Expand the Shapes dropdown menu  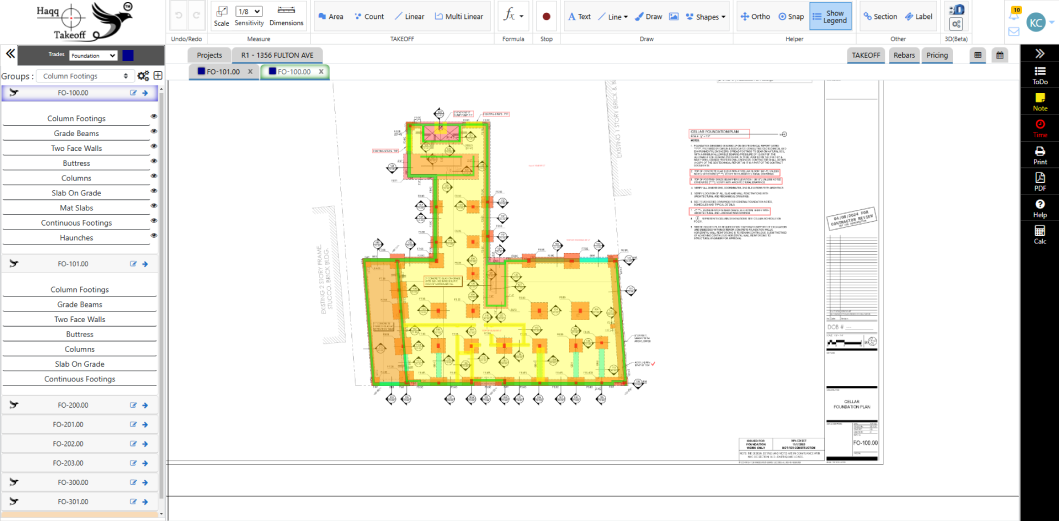(x=707, y=17)
